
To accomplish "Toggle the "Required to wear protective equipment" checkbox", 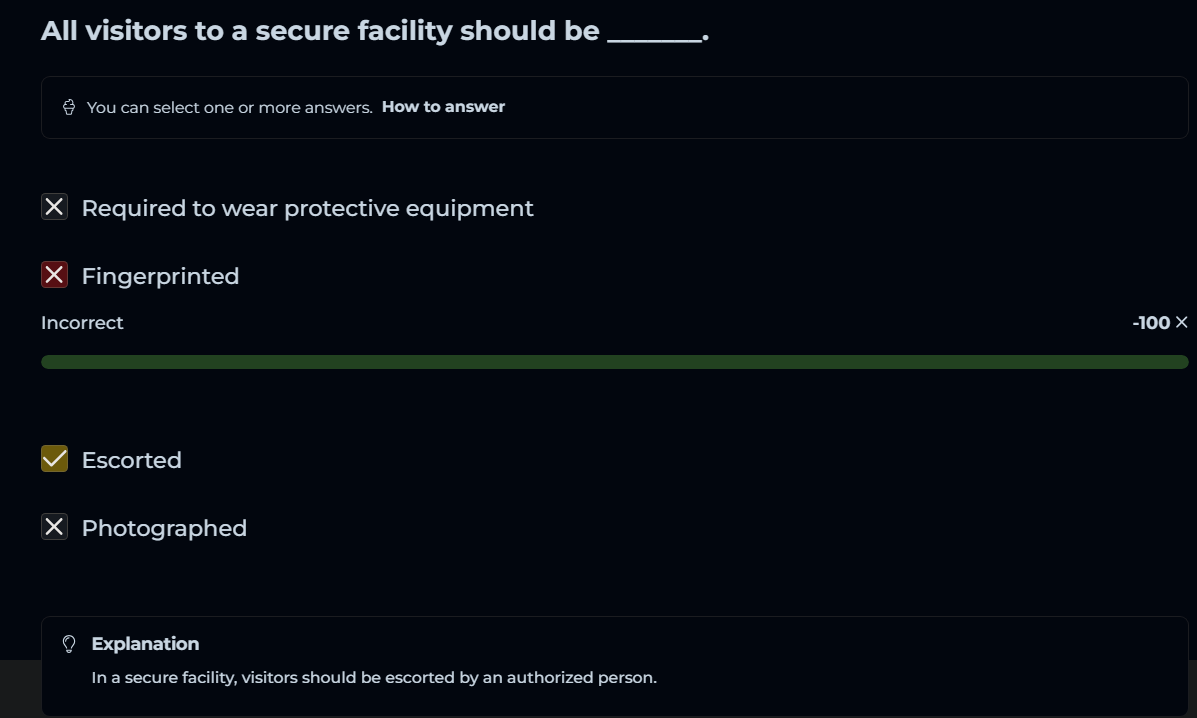I will pyautogui.click(x=54, y=207).
